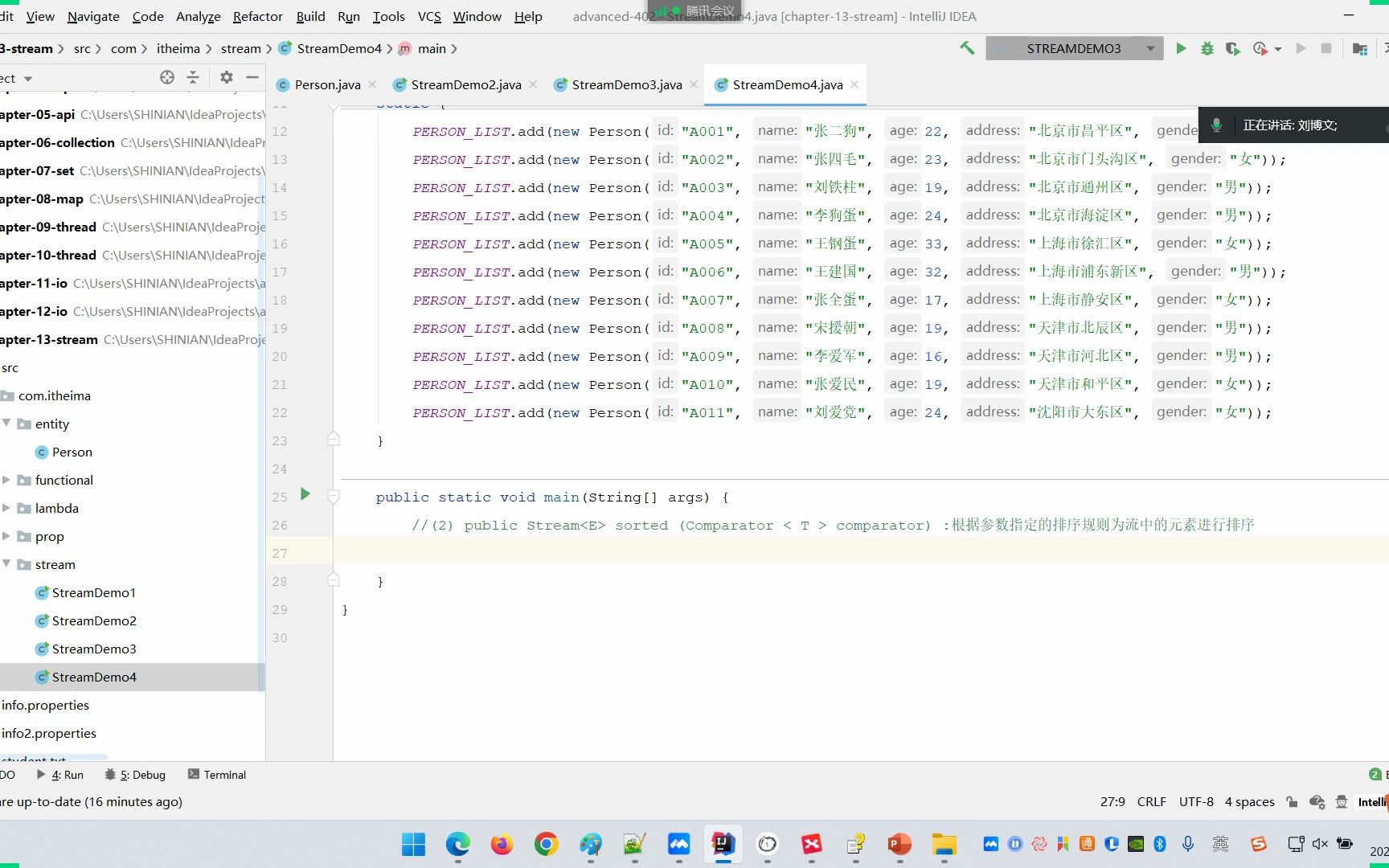Select StreamDemo2 in project tree
This screenshot has width=1389, height=868.
[x=86, y=620]
